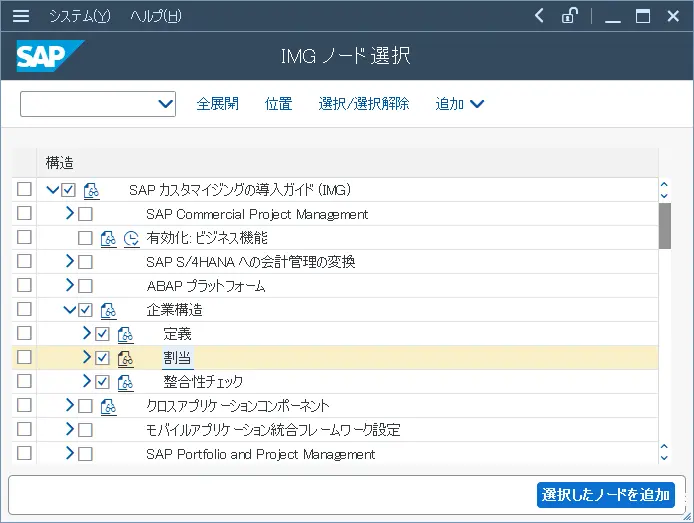Viewport: 694px width, 523px height.
Task: Select the 割当 tree label
Action: pyautogui.click(x=177, y=358)
